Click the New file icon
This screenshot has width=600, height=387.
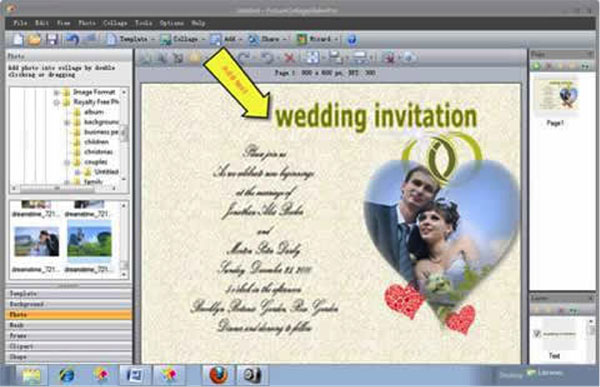pos(18,39)
